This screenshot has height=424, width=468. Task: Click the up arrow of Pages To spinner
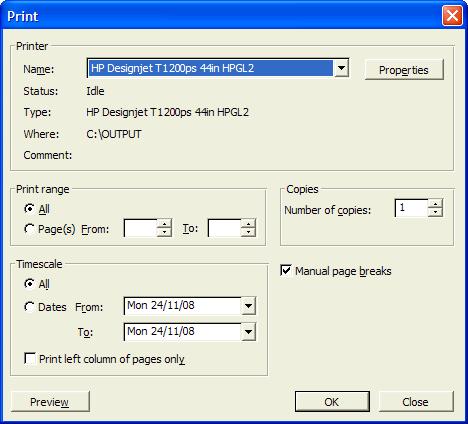248,224
